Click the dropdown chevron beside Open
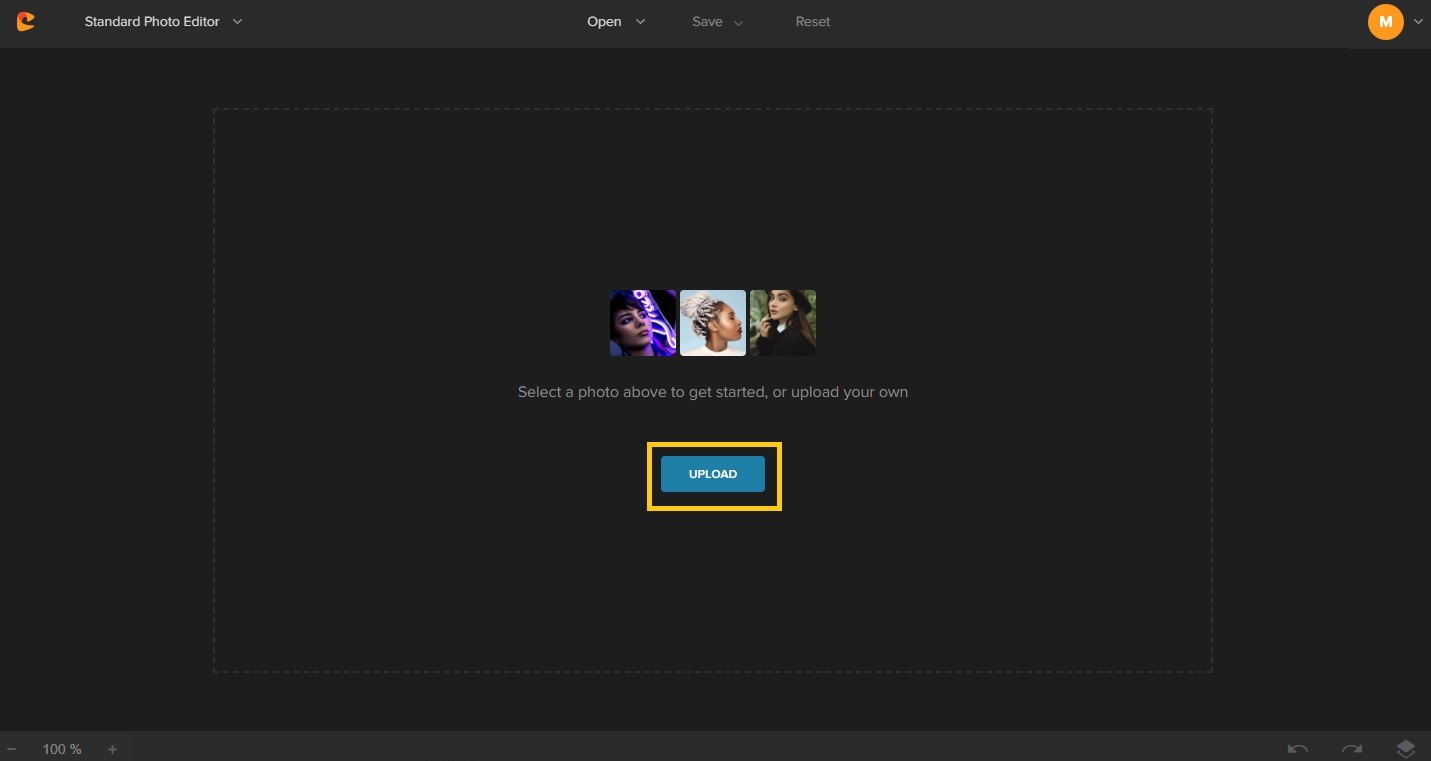 [640, 21]
